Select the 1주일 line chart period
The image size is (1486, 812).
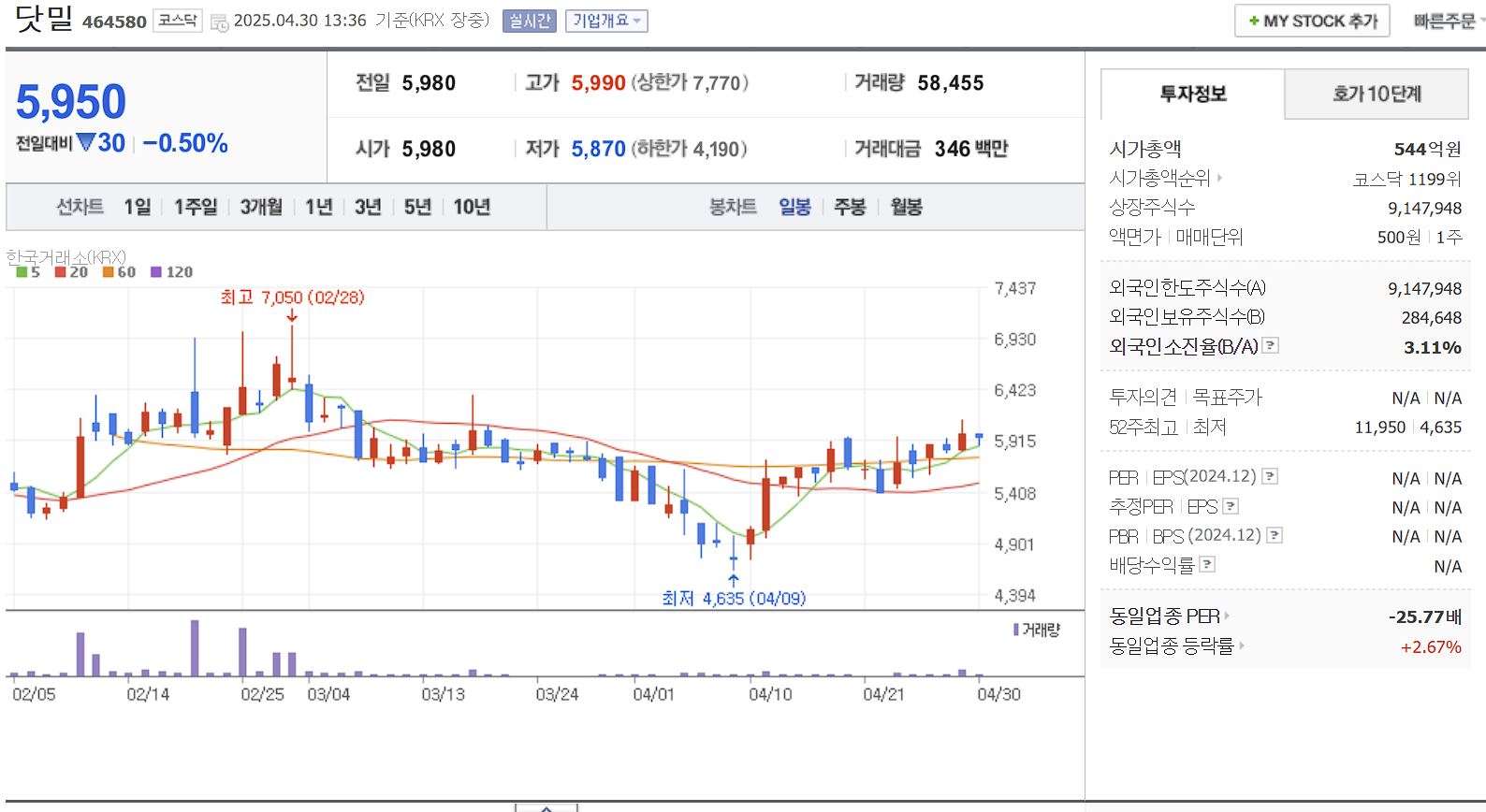click(196, 207)
